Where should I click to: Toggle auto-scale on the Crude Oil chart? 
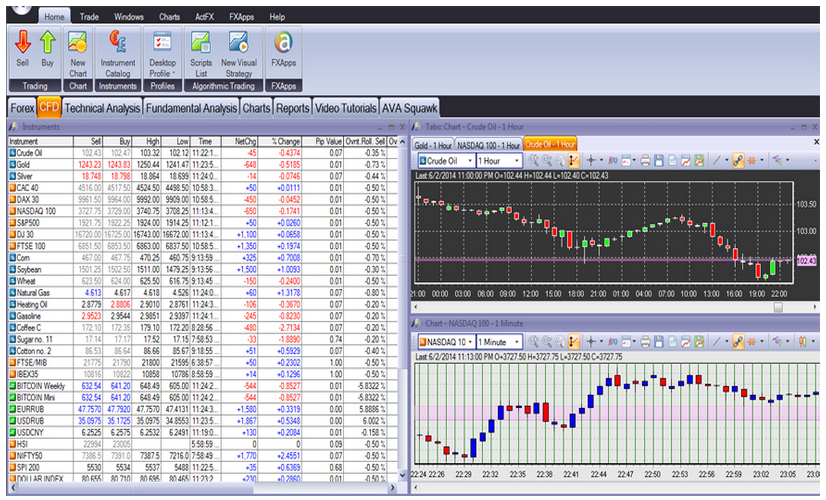point(574,161)
